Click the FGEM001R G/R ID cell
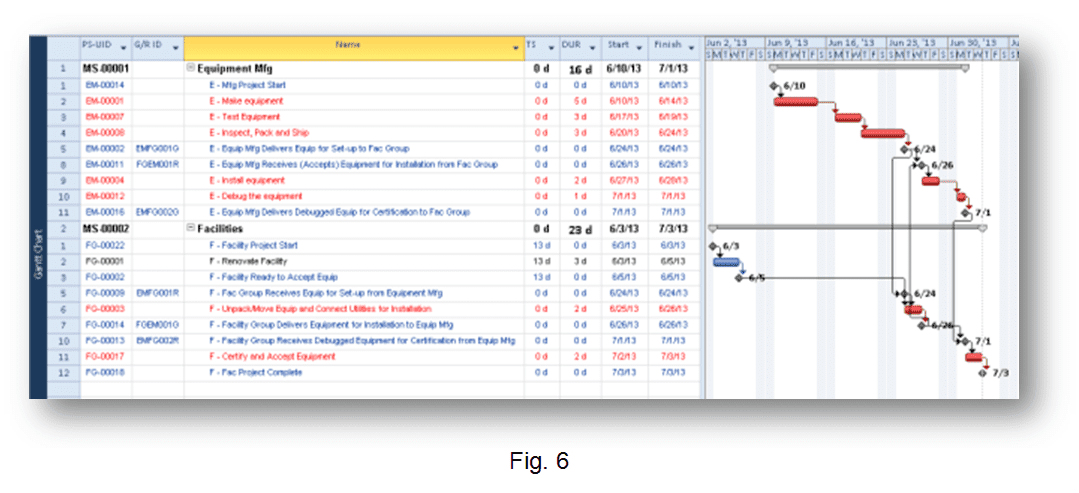This screenshot has height=493, width=1079. point(158,165)
